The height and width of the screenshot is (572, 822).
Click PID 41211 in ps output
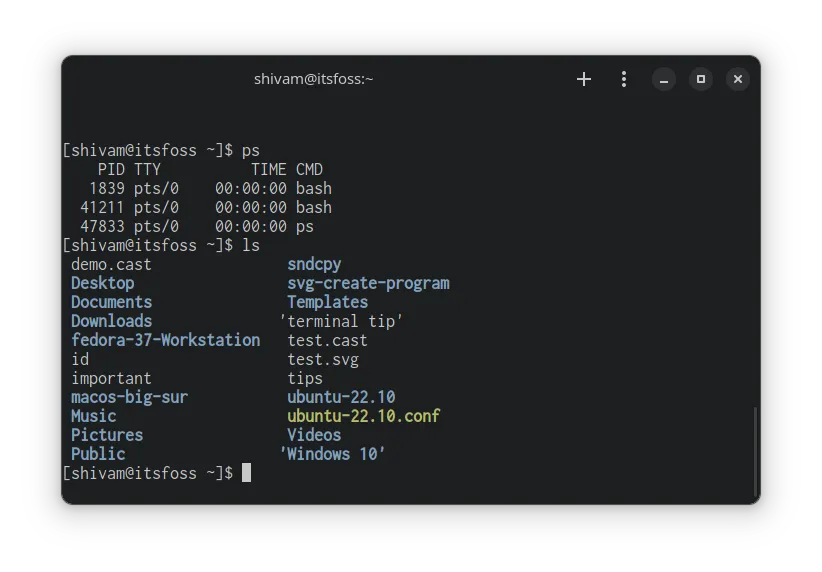point(102,207)
